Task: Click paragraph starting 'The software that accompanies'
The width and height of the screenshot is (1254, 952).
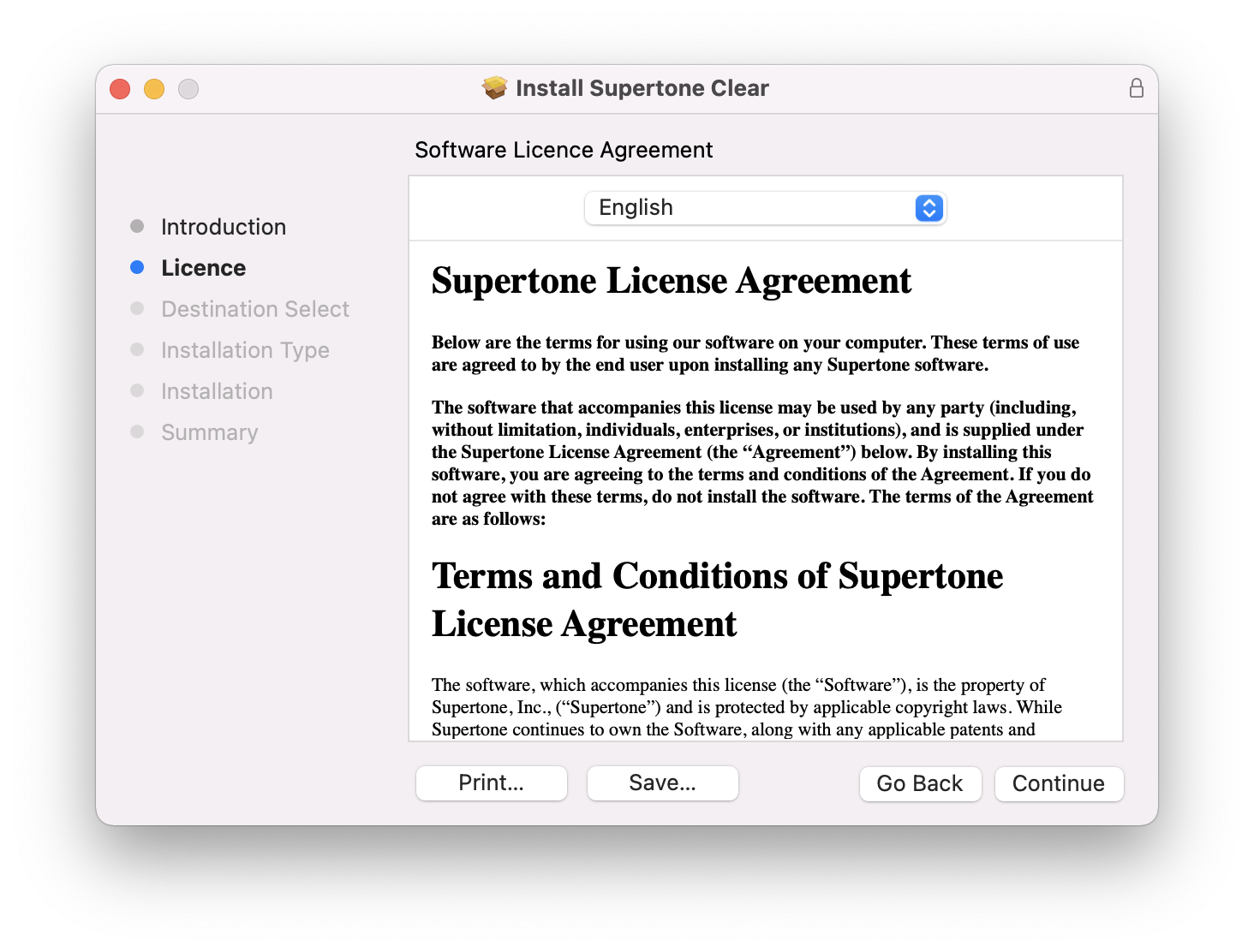Action: 762,463
